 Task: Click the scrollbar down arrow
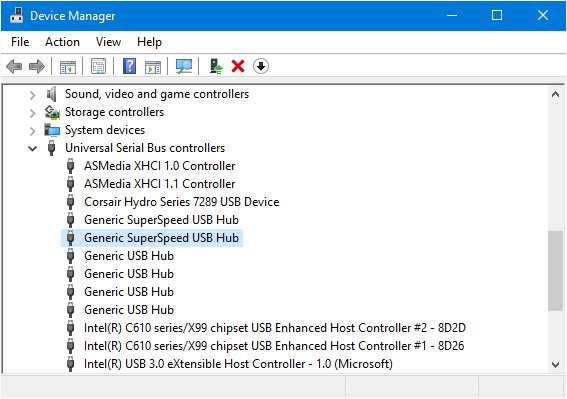555,364
